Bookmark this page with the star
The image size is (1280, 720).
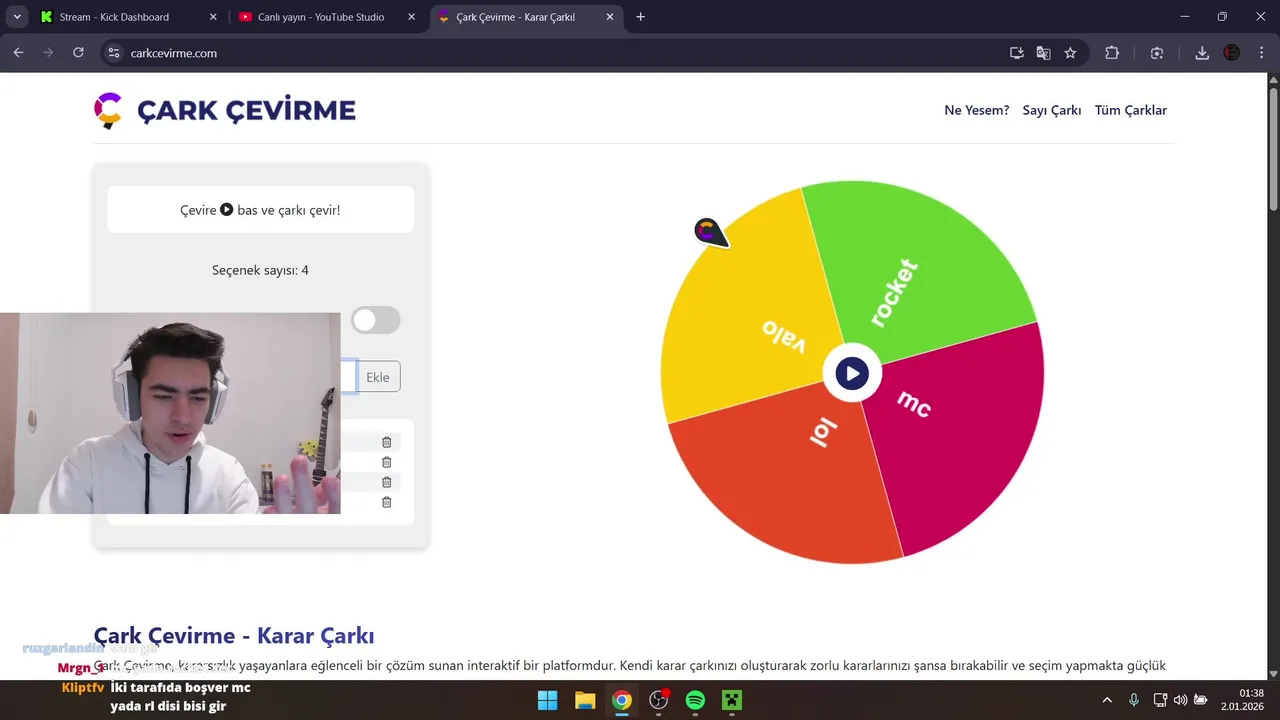[x=1071, y=53]
